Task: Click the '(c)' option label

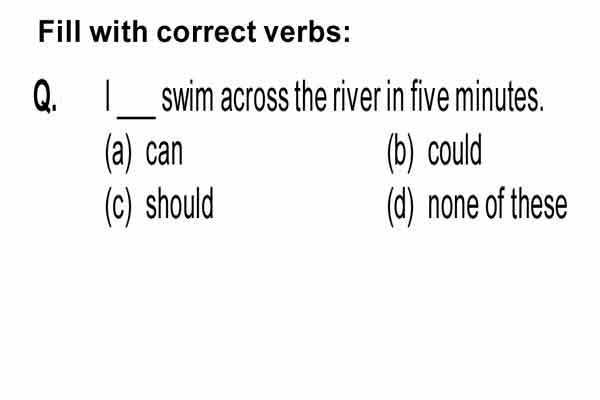Action: click(118, 206)
